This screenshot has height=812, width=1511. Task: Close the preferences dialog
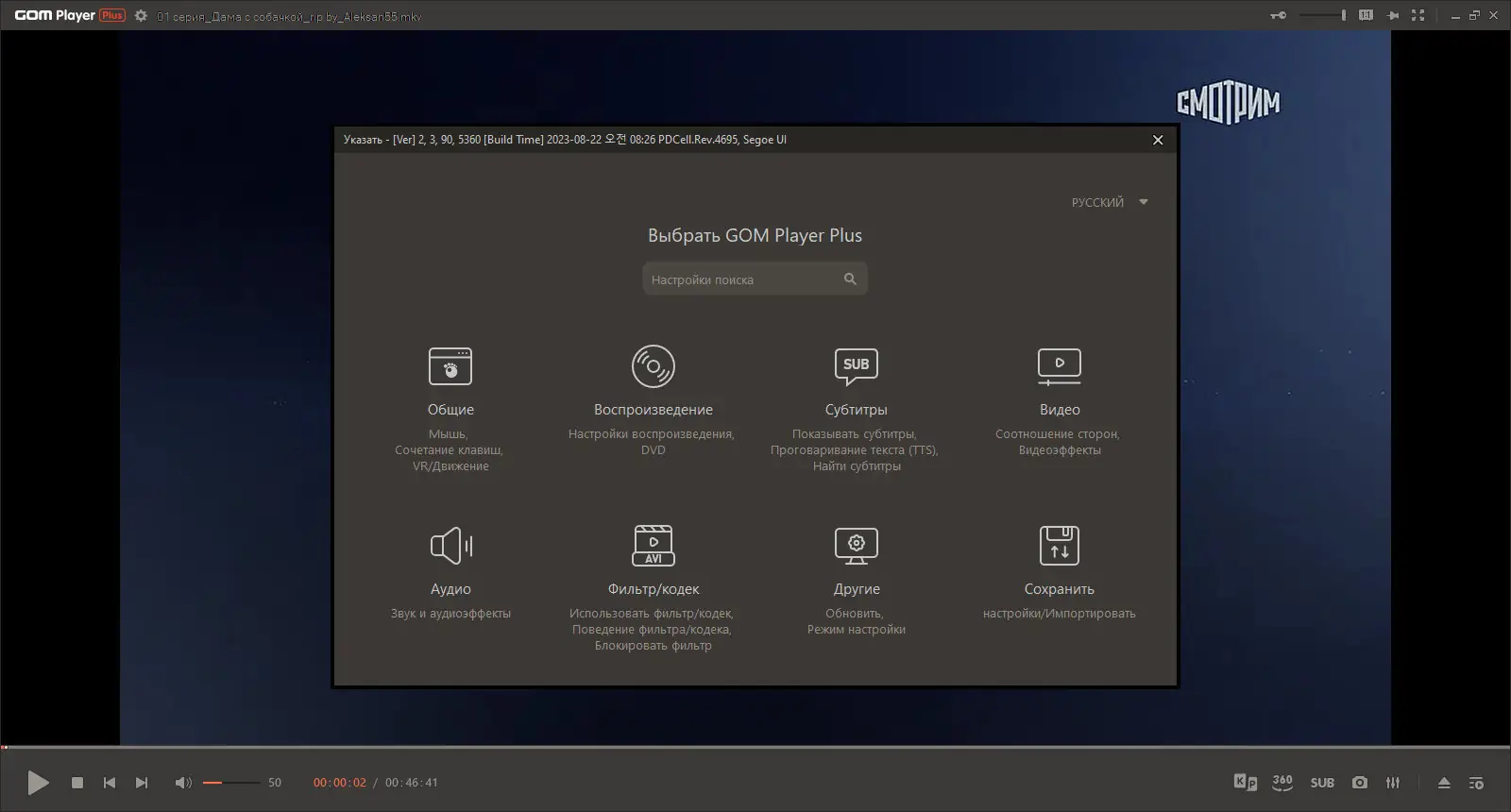[x=1158, y=140]
